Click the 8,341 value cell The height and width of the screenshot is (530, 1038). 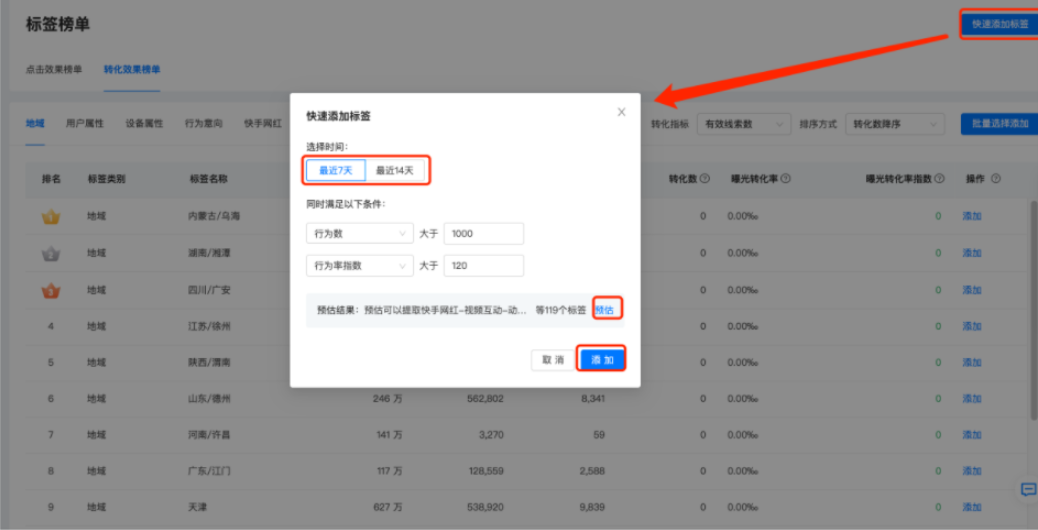[x=592, y=399]
